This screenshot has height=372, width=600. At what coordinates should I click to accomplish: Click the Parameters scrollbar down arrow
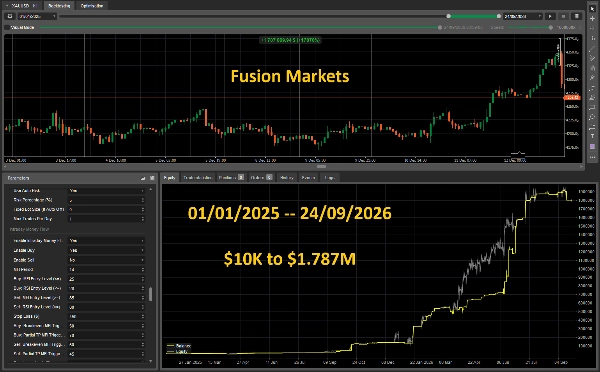150,361
